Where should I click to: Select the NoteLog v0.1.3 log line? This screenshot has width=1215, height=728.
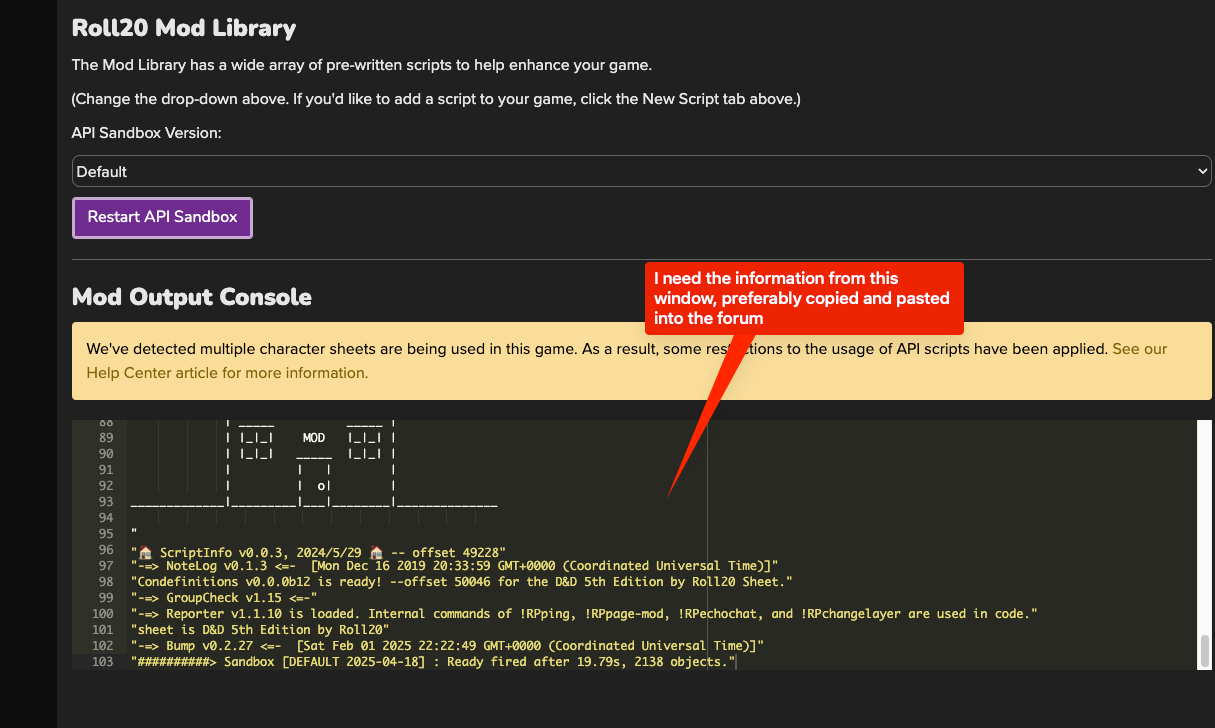point(455,566)
